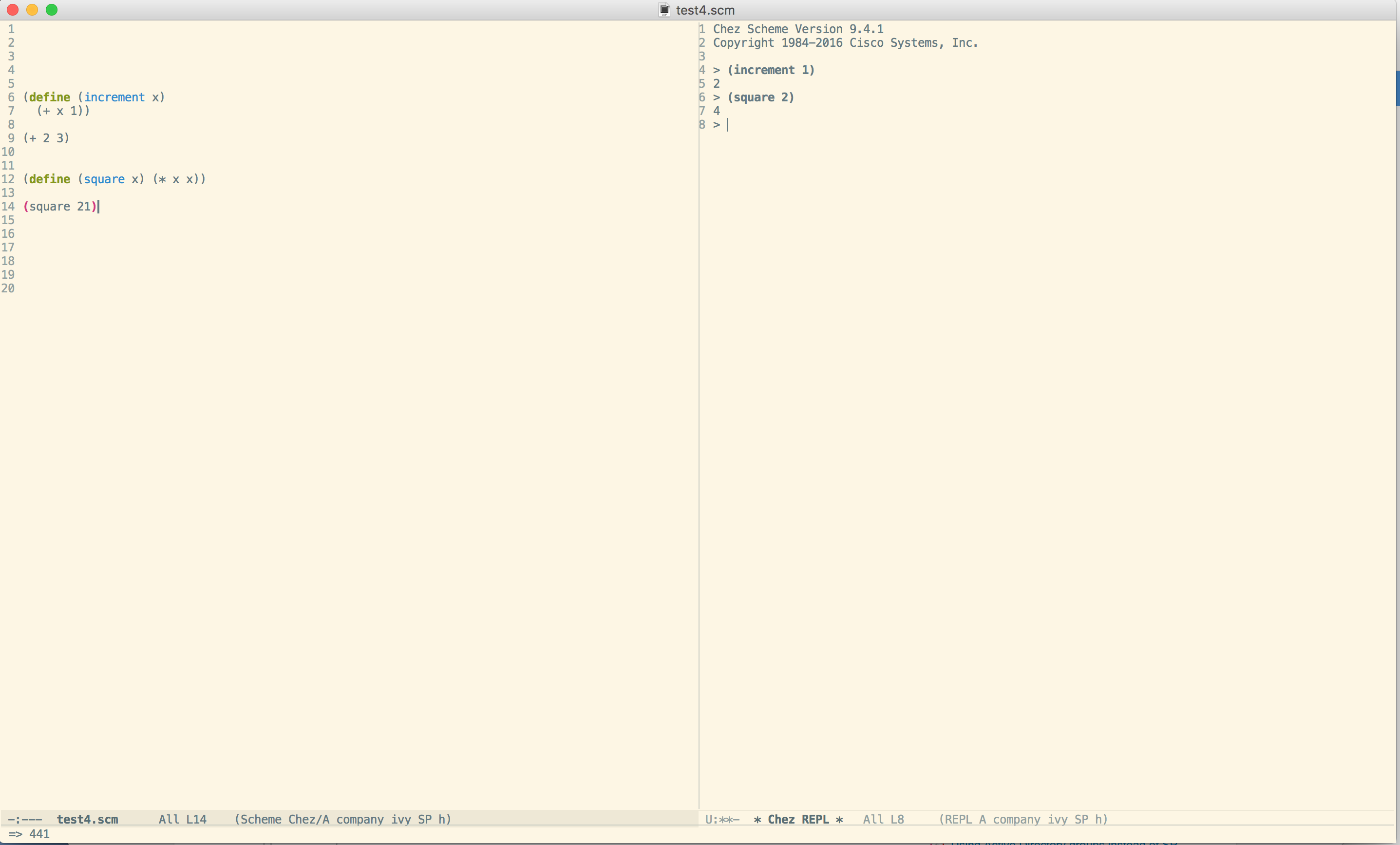Click the => 441 result in echo area
1400x845 pixels.
pos(29,834)
